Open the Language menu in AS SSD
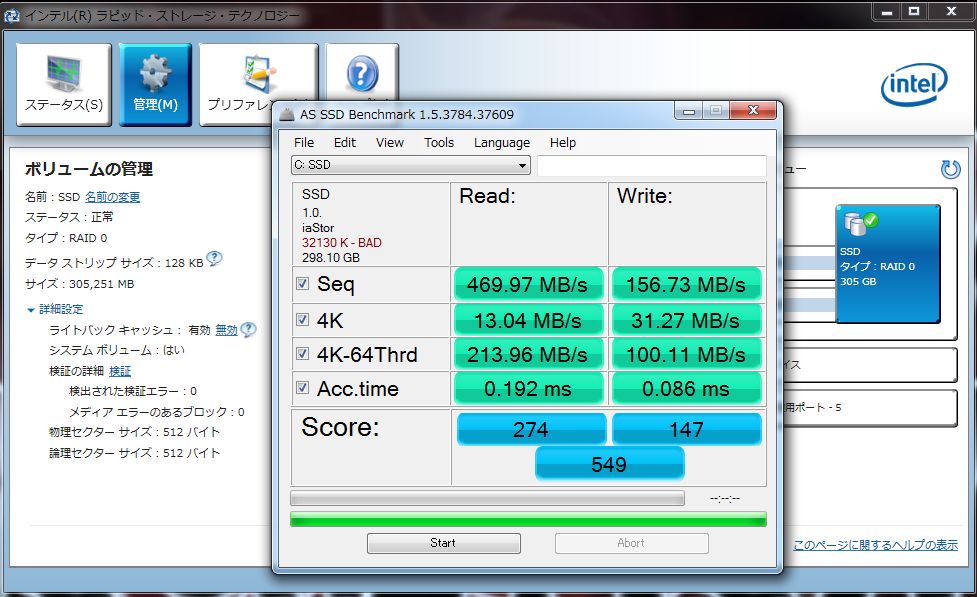This screenshot has width=977, height=597. (502, 143)
